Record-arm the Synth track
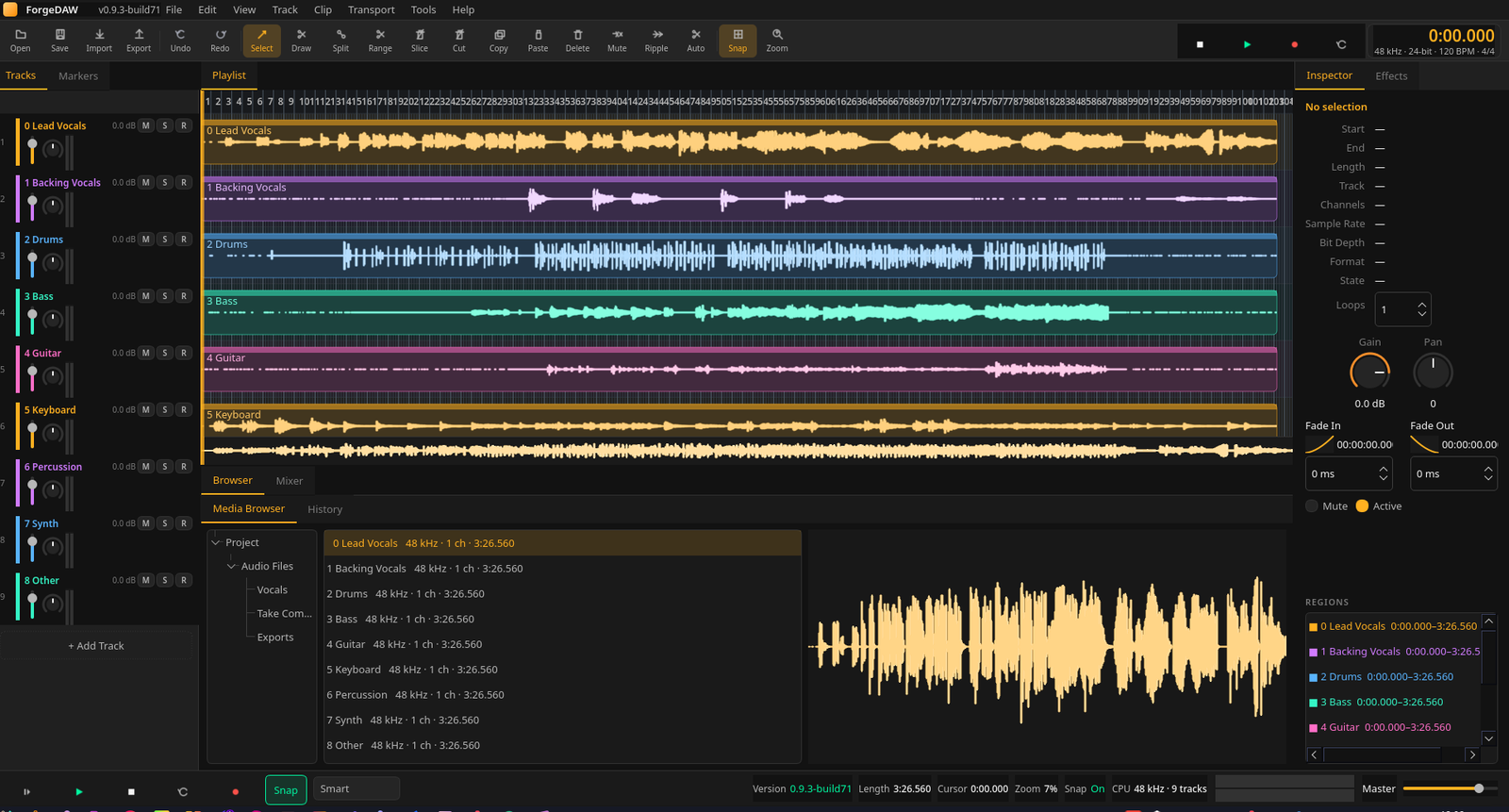The height and width of the screenshot is (812, 1509). pyautogui.click(x=184, y=523)
